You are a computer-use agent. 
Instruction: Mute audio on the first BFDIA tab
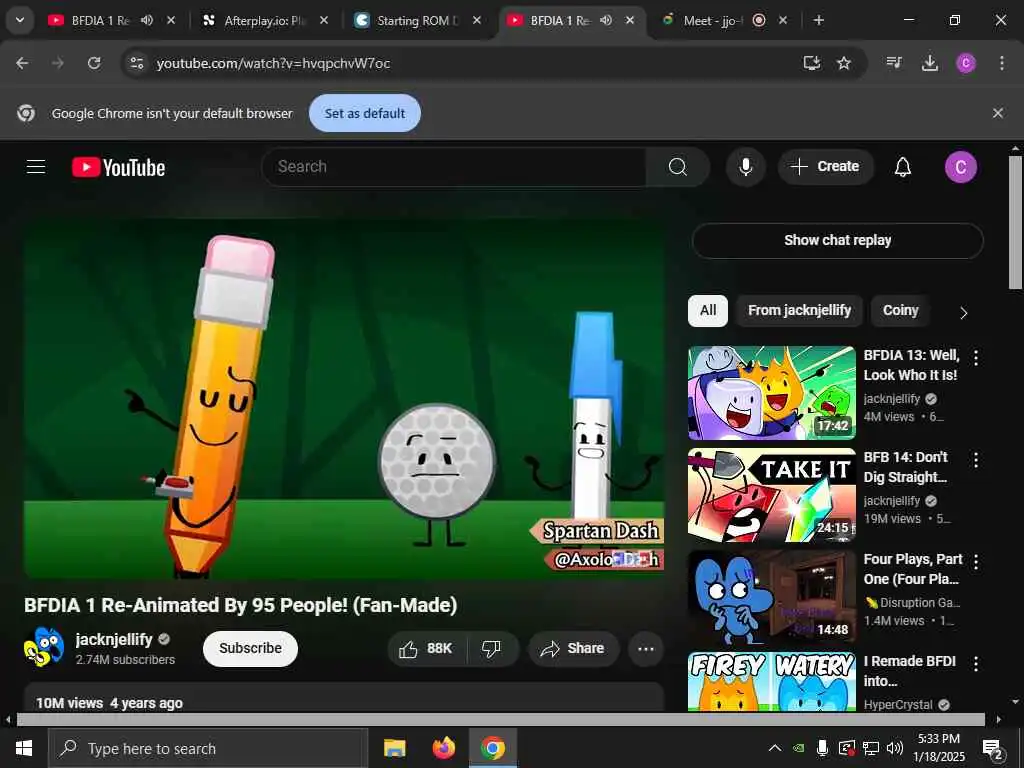[x=147, y=21]
